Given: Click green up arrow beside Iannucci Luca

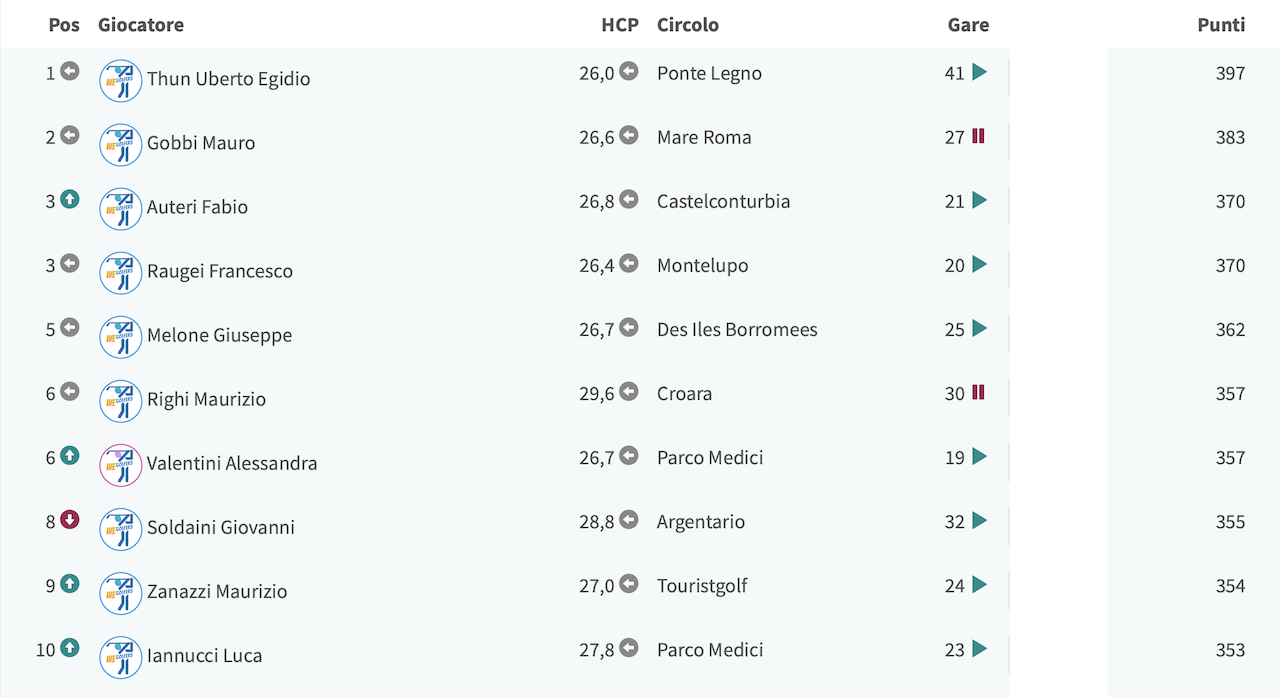Looking at the screenshot, I should point(69,647).
